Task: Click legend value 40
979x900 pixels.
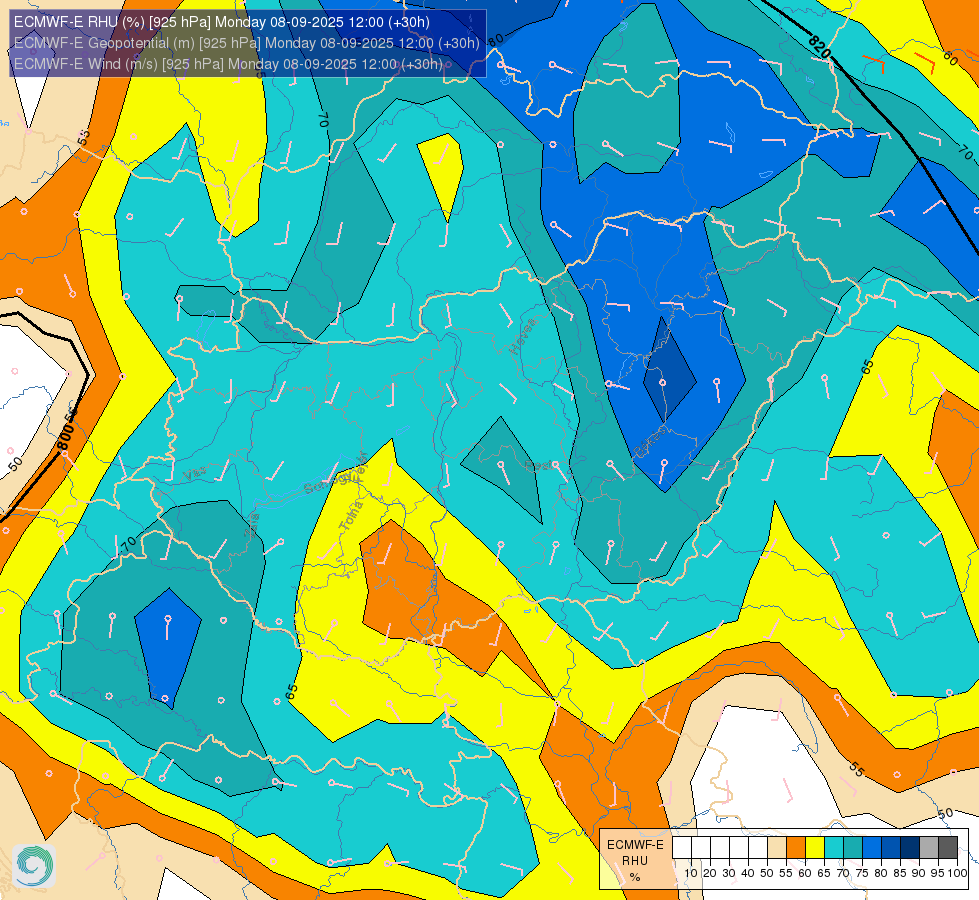Action: 748,873
